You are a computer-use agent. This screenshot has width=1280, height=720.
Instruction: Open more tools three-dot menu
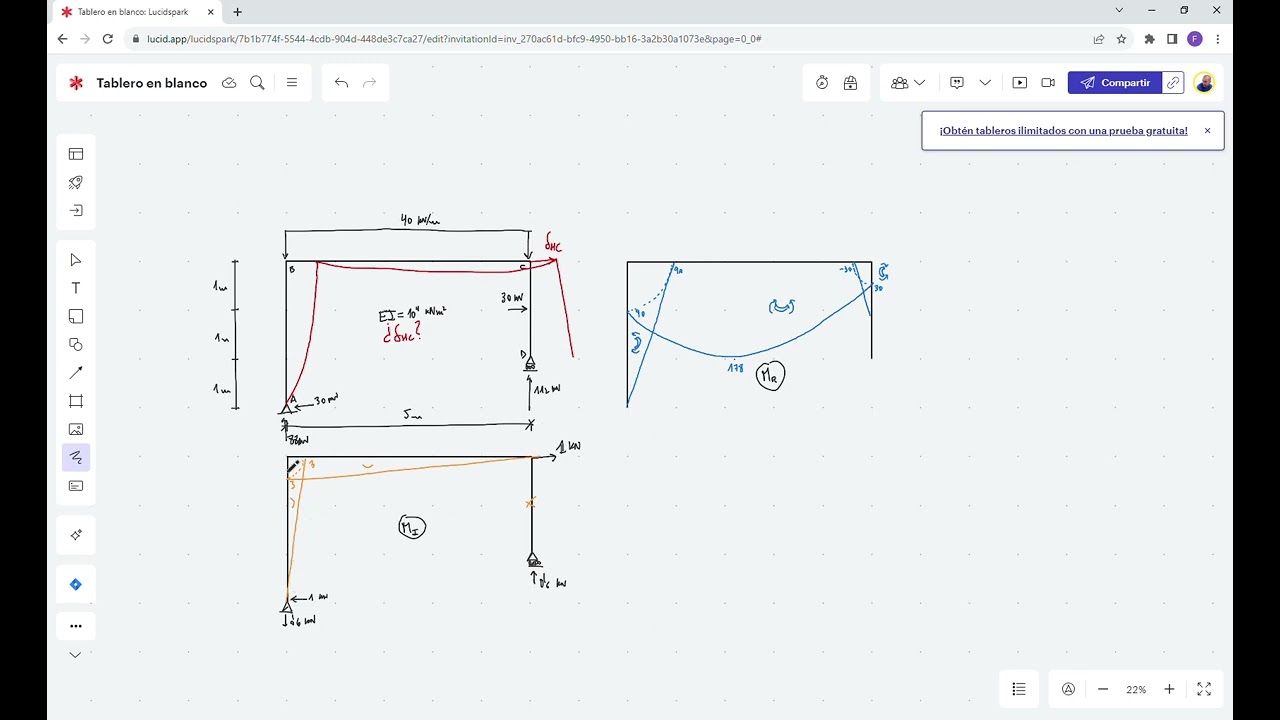[76, 626]
